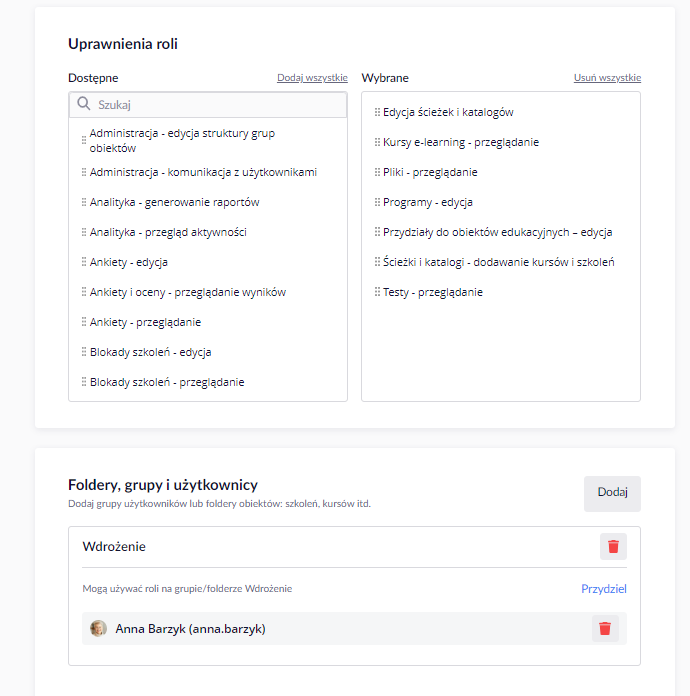Focus the Szukaj search field
The width and height of the screenshot is (690, 696).
click(x=208, y=105)
